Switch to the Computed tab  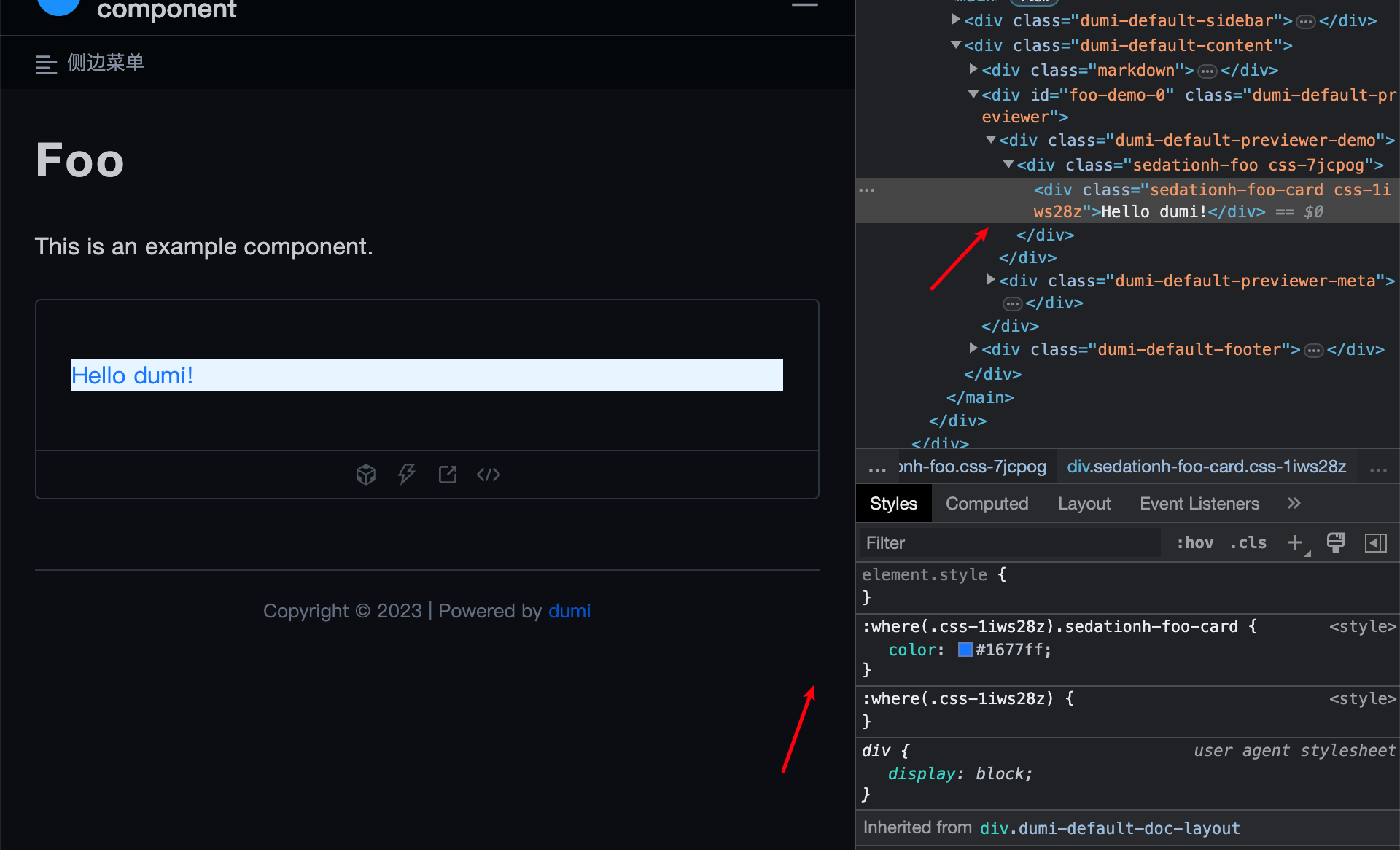[x=987, y=503]
